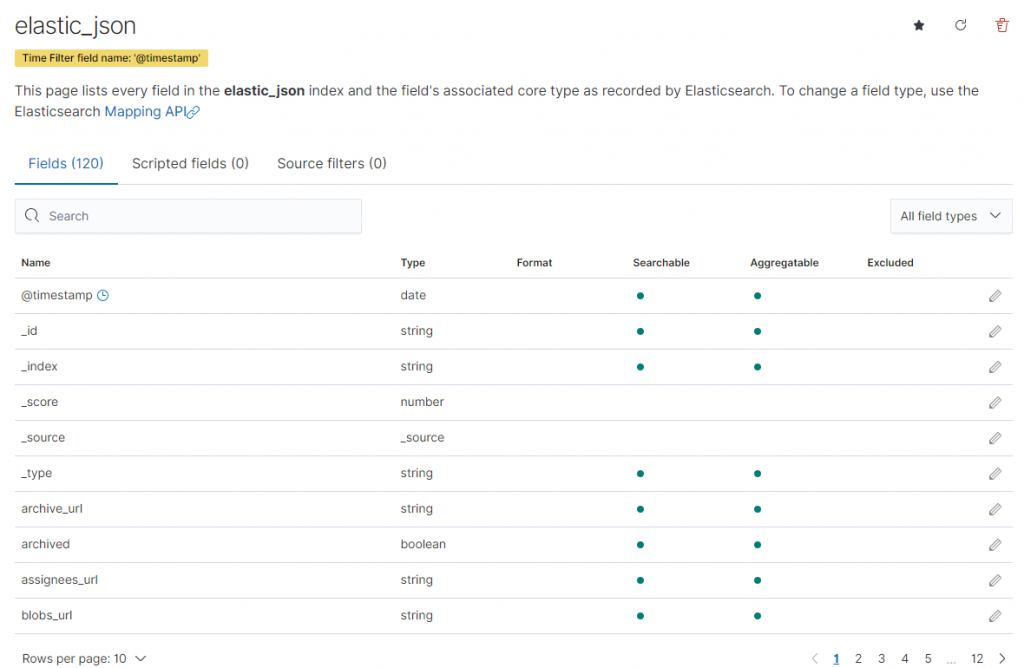Delete index pattern trash icon

click(1002, 25)
